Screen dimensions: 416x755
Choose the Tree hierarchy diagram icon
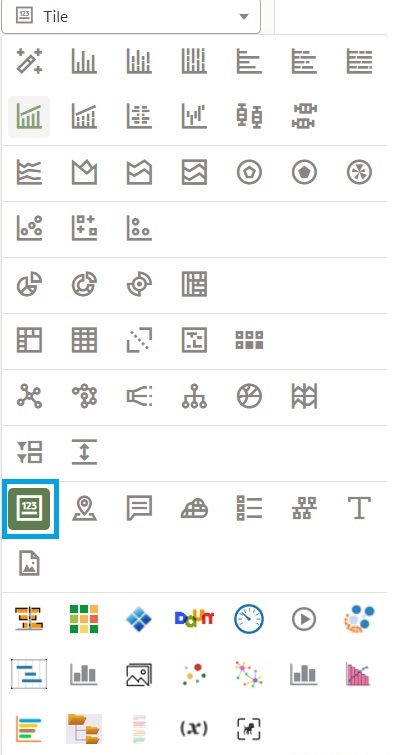[195, 396]
